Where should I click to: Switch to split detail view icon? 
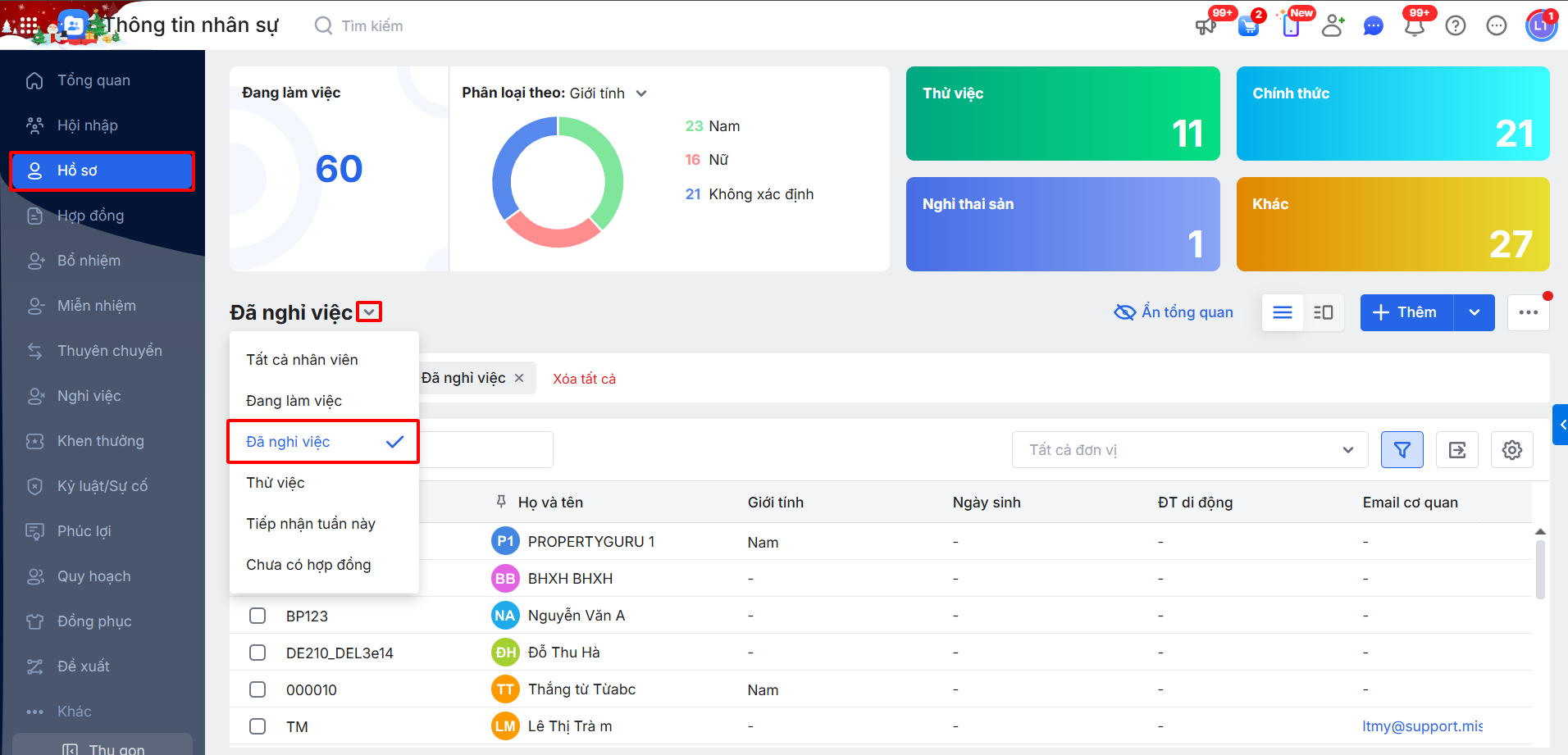pyautogui.click(x=1323, y=312)
